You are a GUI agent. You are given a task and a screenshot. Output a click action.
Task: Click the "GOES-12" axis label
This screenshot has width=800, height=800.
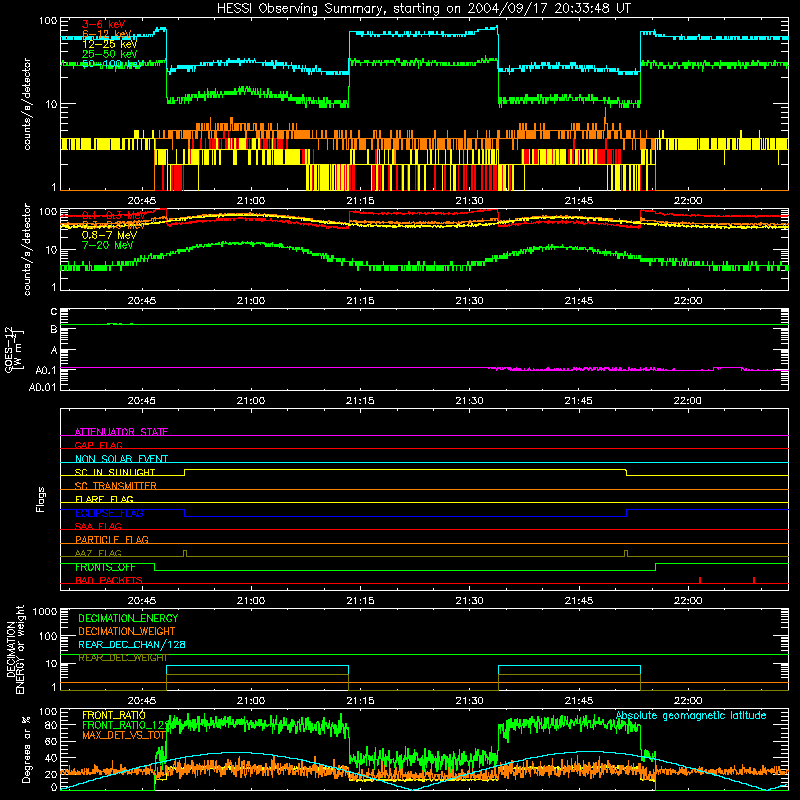(x=9, y=349)
